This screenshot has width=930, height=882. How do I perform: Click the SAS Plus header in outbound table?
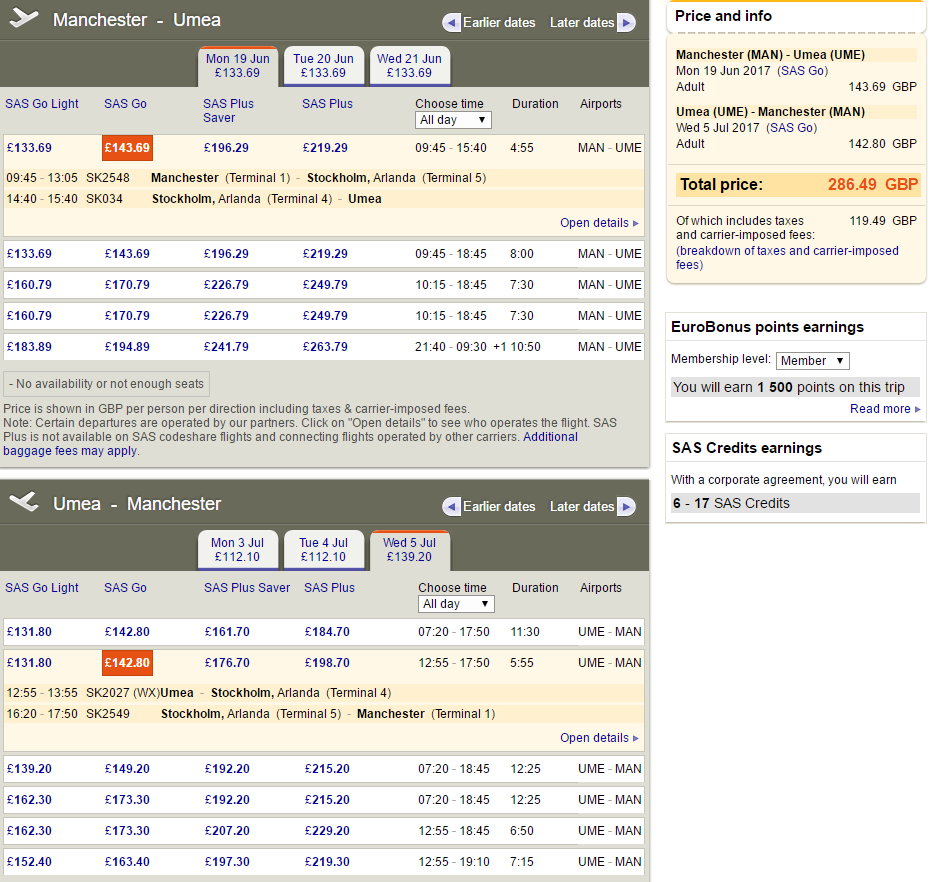click(x=327, y=104)
